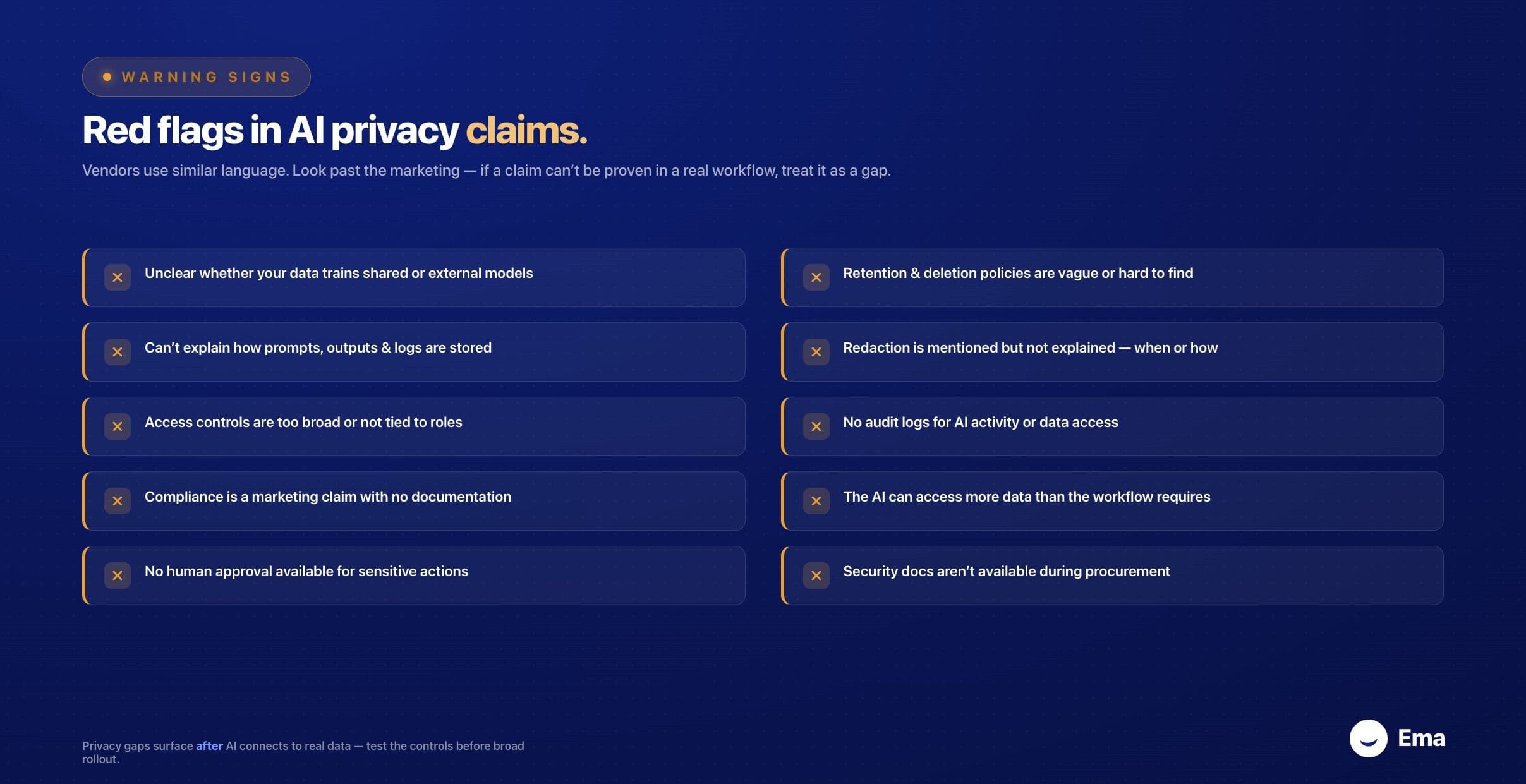Select the 'Security docs aren't available during procurement' text
1526x784 pixels.
point(1007,571)
